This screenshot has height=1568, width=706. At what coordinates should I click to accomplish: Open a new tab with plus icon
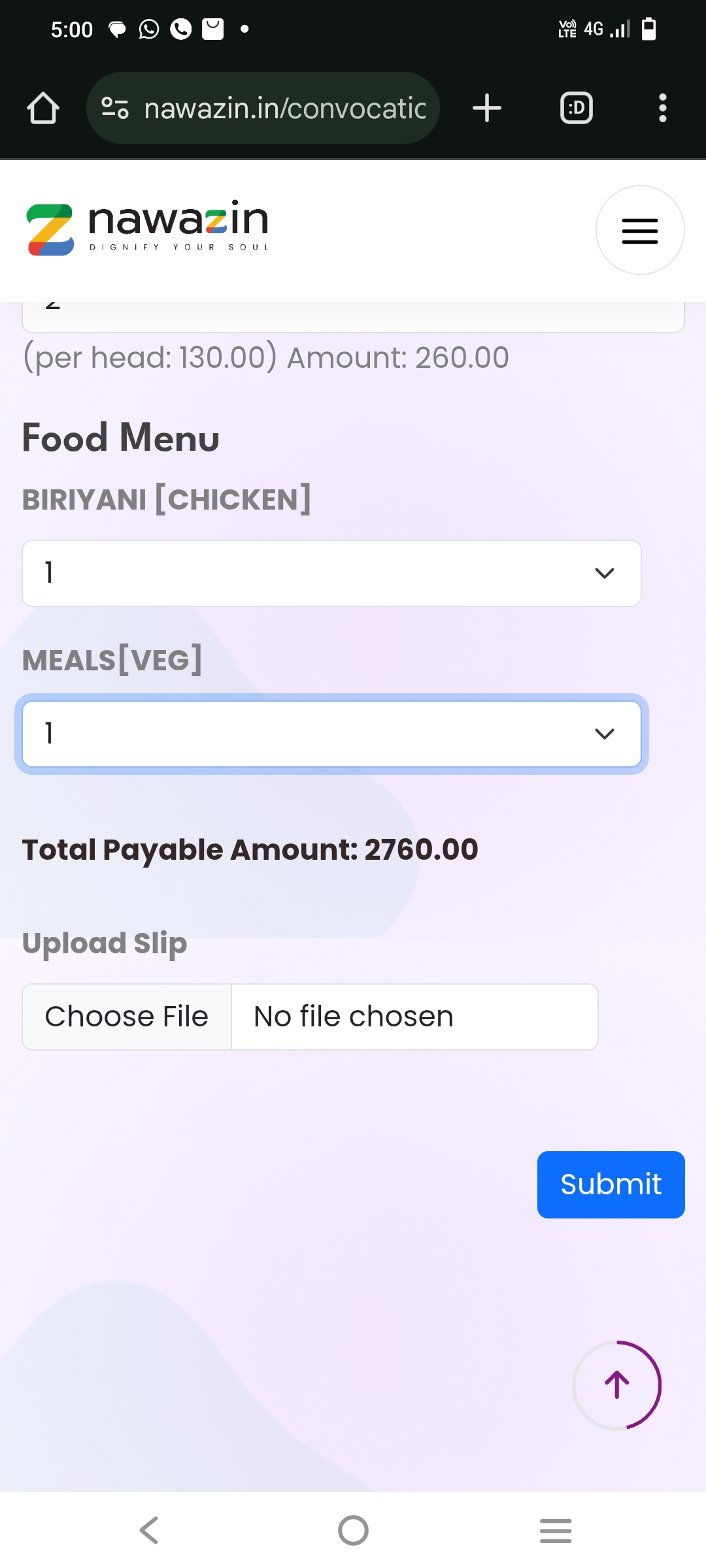(487, 108)
